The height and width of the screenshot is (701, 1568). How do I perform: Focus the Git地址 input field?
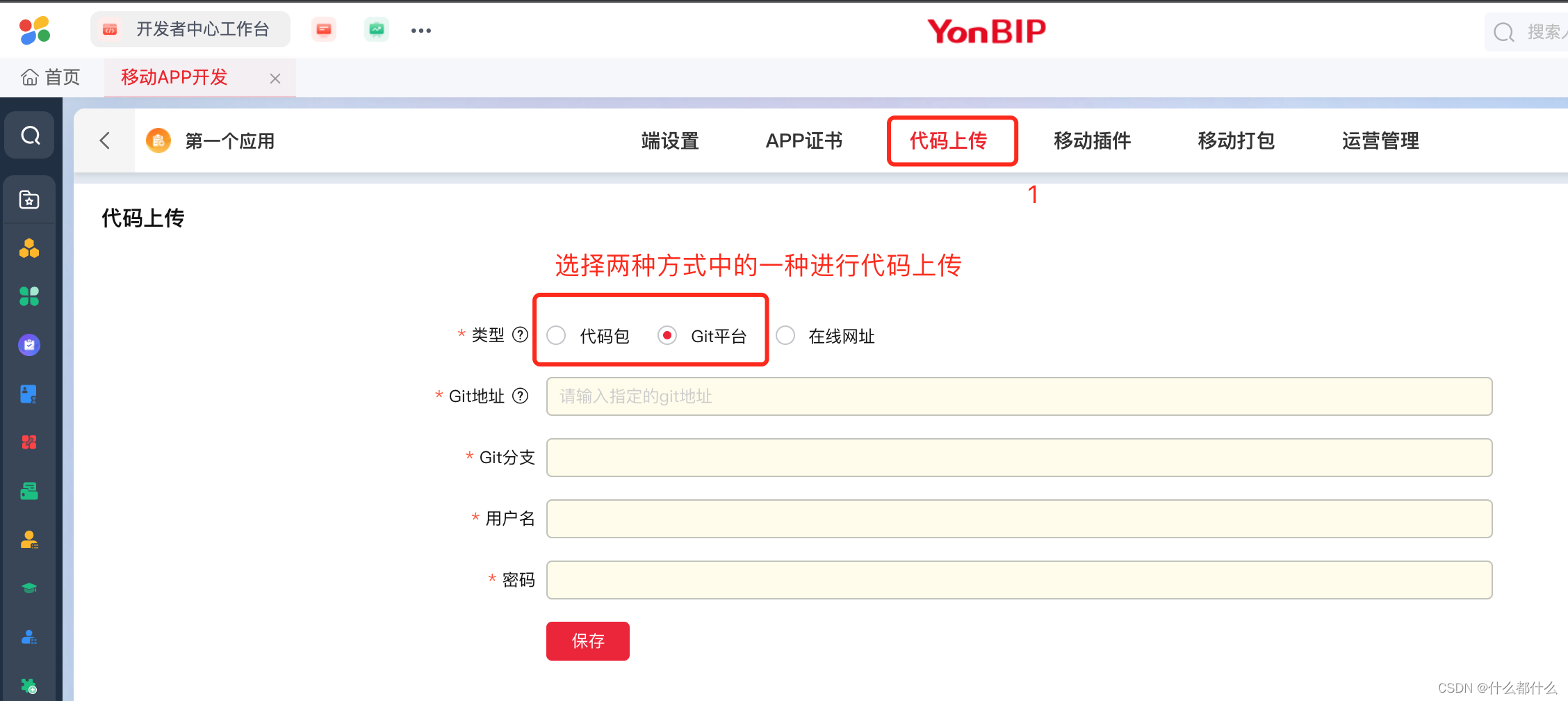pyautogui.click(x=1019, y=396)
